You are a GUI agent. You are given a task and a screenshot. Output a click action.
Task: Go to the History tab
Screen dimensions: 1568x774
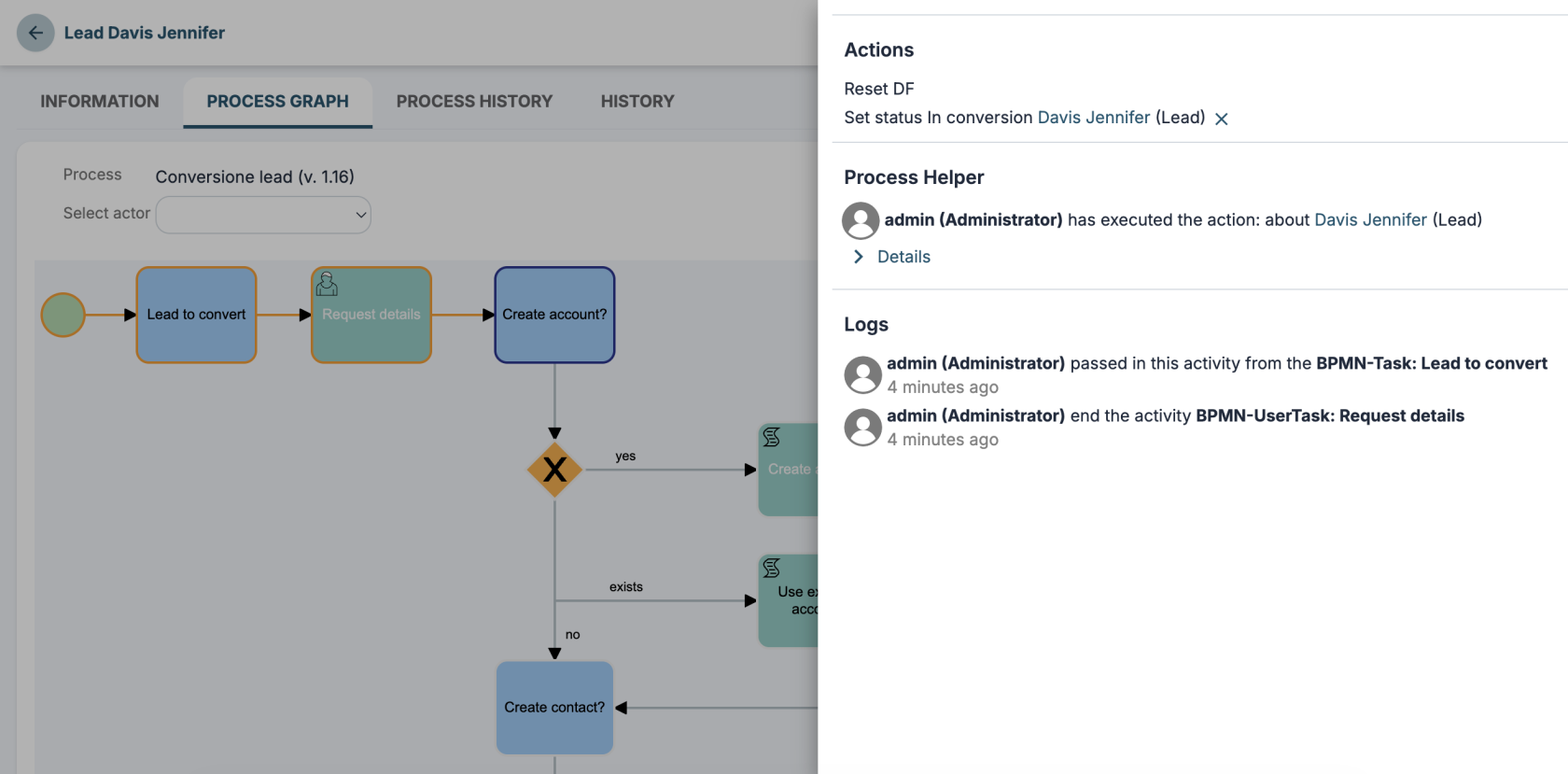coord(637,102)
